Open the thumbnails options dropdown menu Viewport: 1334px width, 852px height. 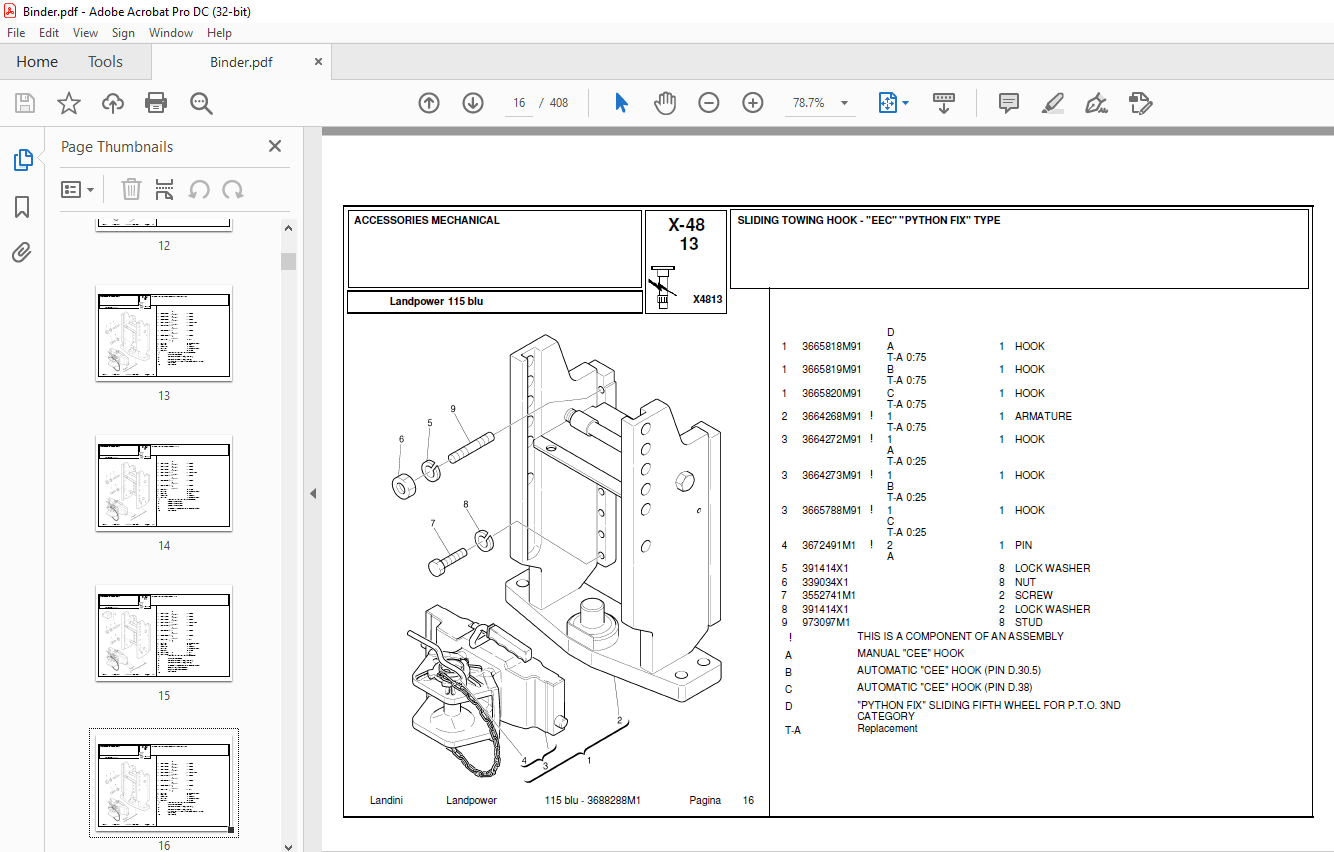[x=77, y=189]
